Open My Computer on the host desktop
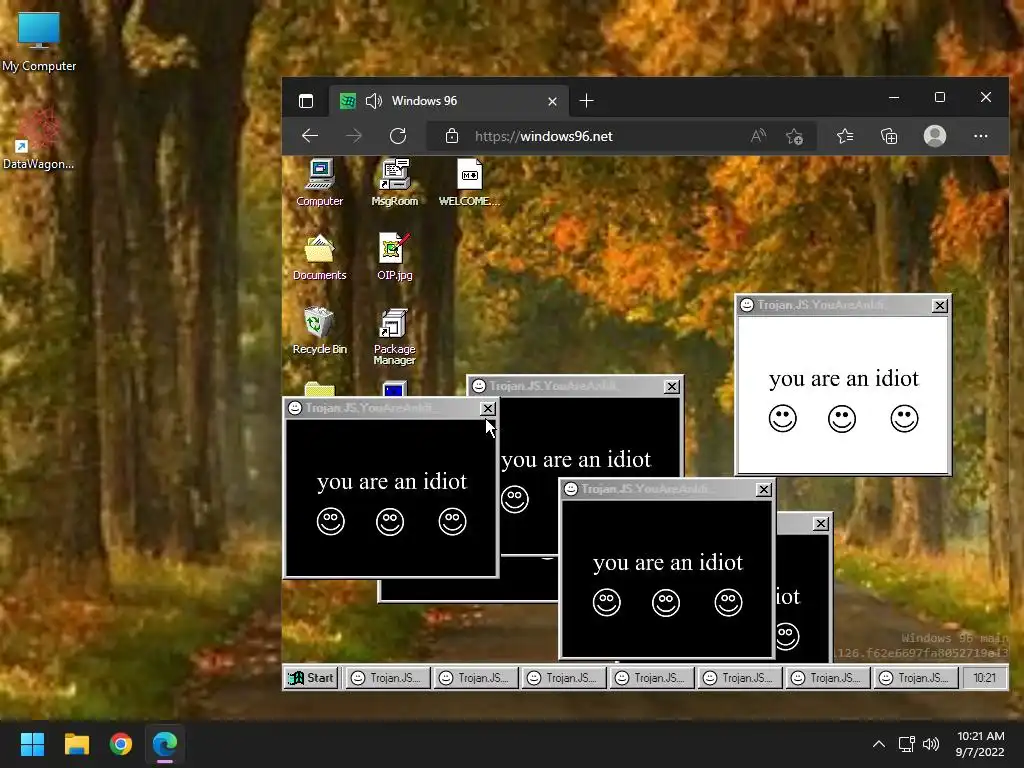The height and width of the screenshot is (768, 1024). tap(39, 42)
